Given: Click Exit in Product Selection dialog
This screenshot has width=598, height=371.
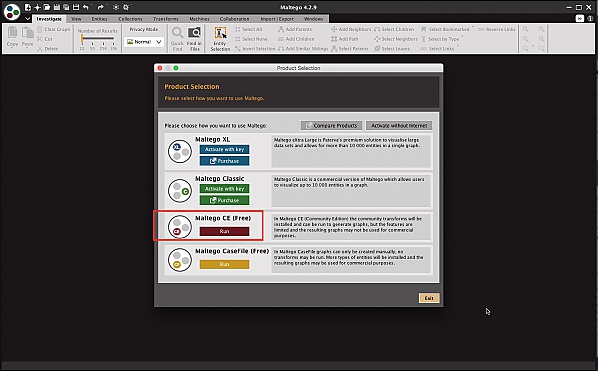Looking at the screenshot, I should pos(429,298).
